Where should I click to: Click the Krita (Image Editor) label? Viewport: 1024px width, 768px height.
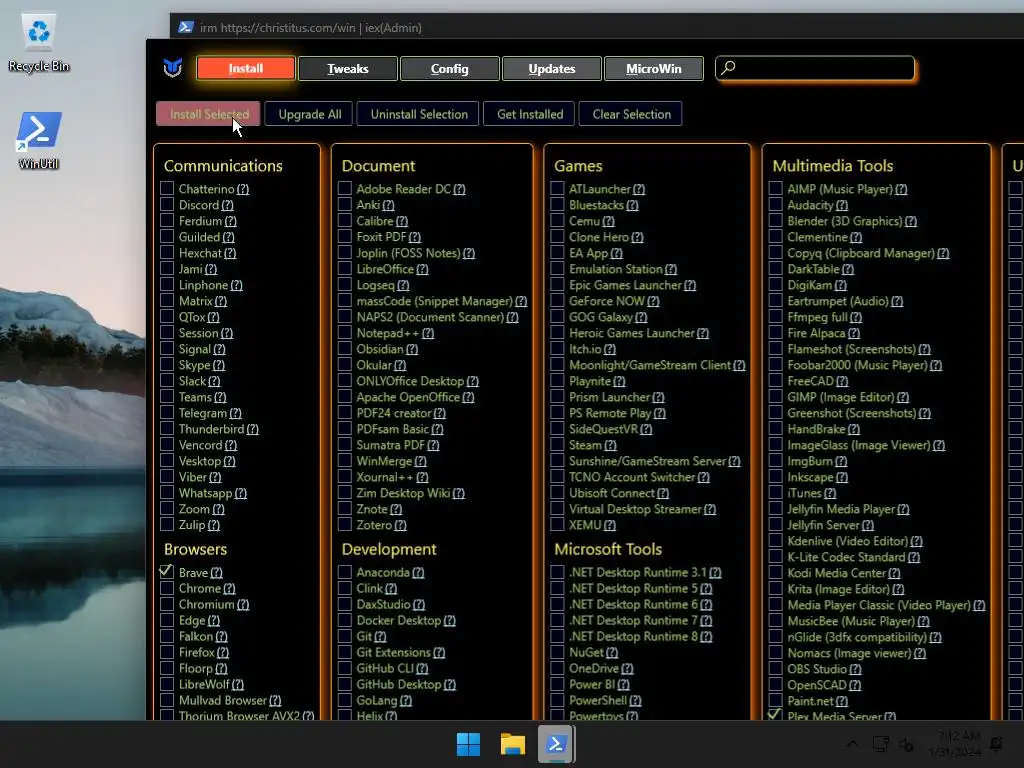tap(839, 588)
